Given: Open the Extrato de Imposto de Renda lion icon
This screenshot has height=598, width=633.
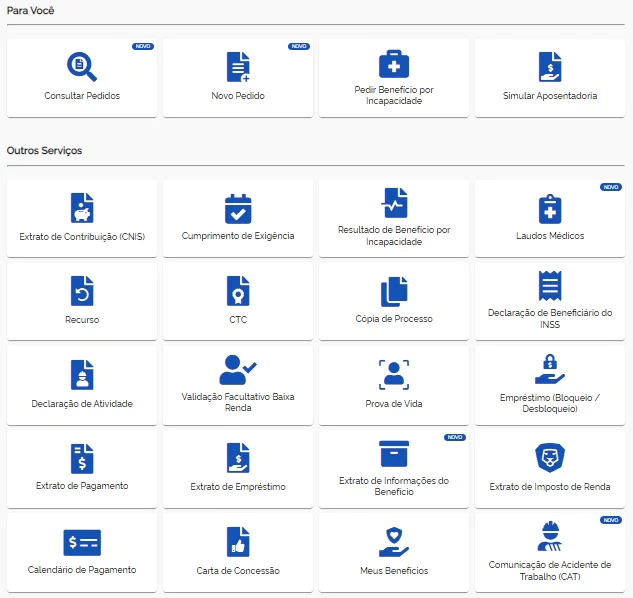Looking at the screenshot, I should pyautogui.click(x=550, y=458).
